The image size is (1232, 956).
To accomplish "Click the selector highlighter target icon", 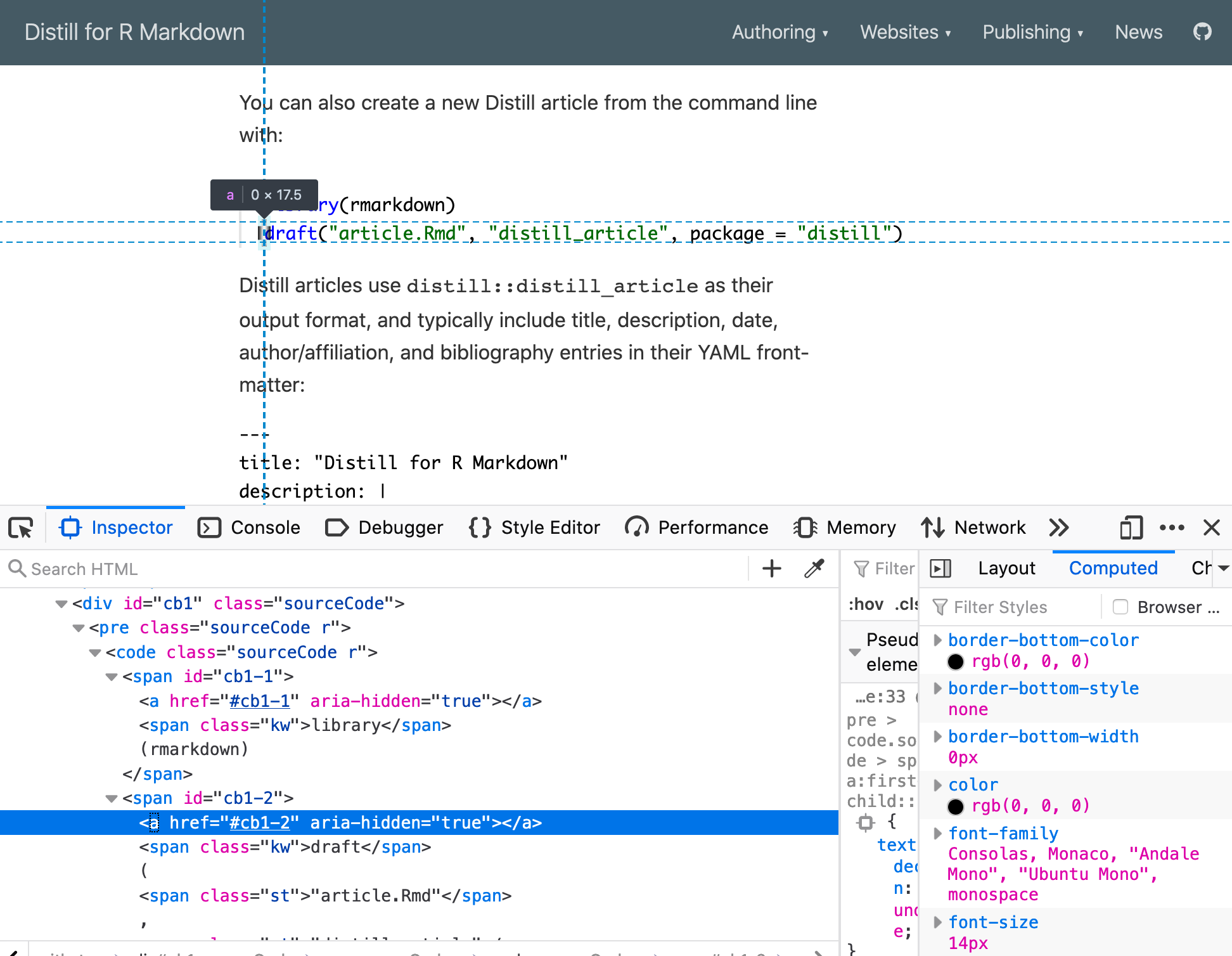I will (x=865, y=823).
